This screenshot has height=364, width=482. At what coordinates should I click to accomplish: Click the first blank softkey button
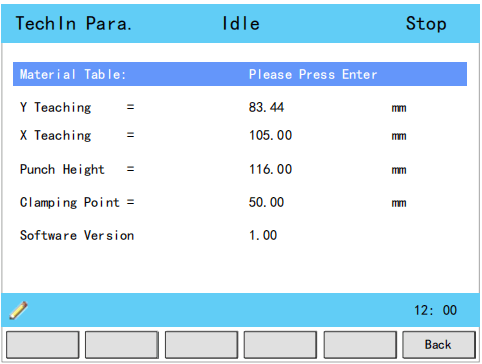point(43,345)
